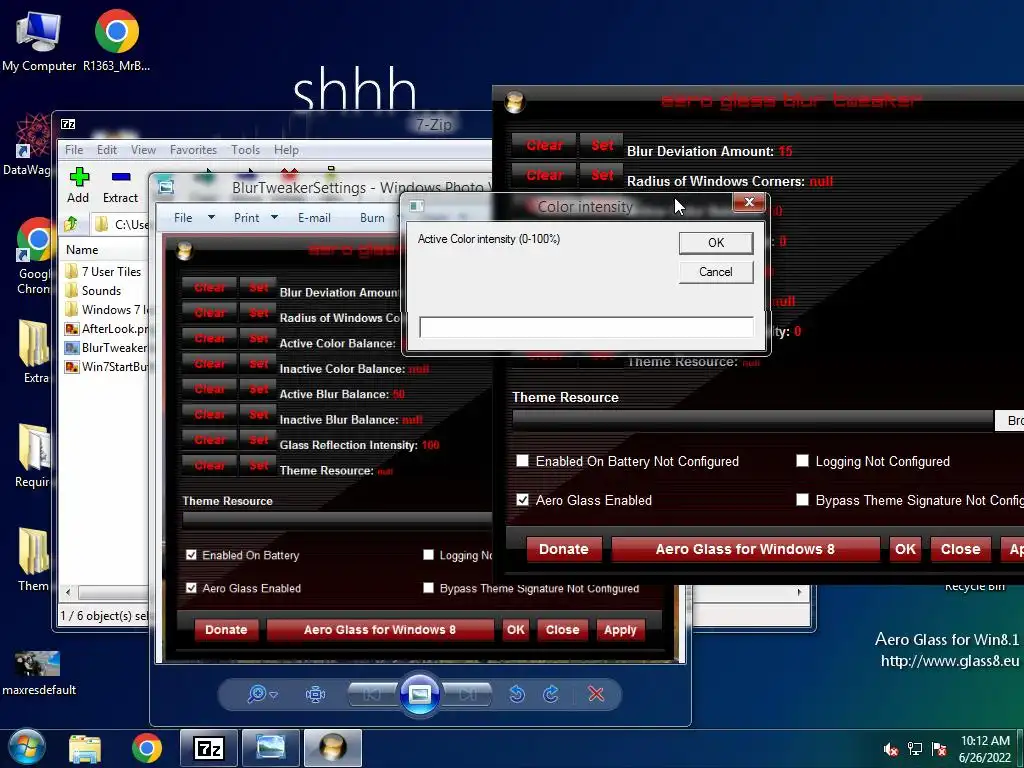
Task: Open the 7-Zip Edit menu
Action: [x=106, y=150]
